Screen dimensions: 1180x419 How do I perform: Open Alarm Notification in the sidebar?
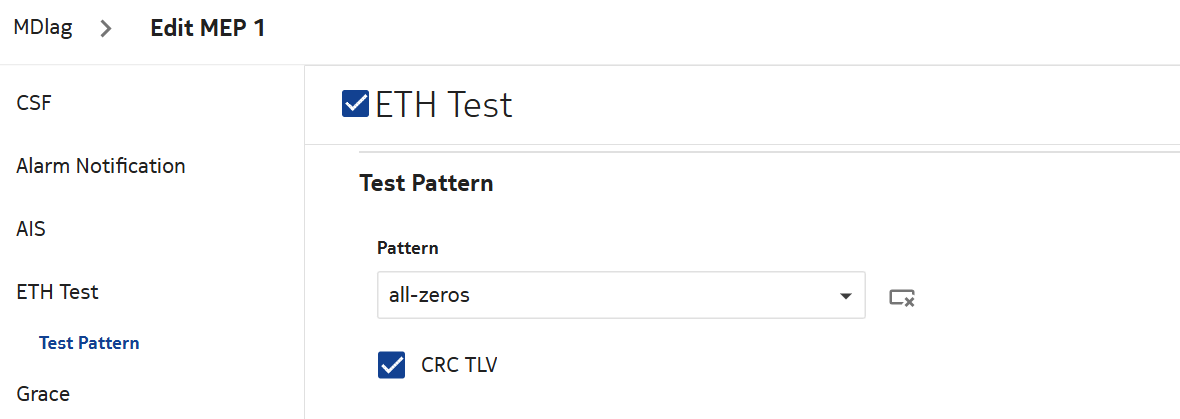coord(101,166)
